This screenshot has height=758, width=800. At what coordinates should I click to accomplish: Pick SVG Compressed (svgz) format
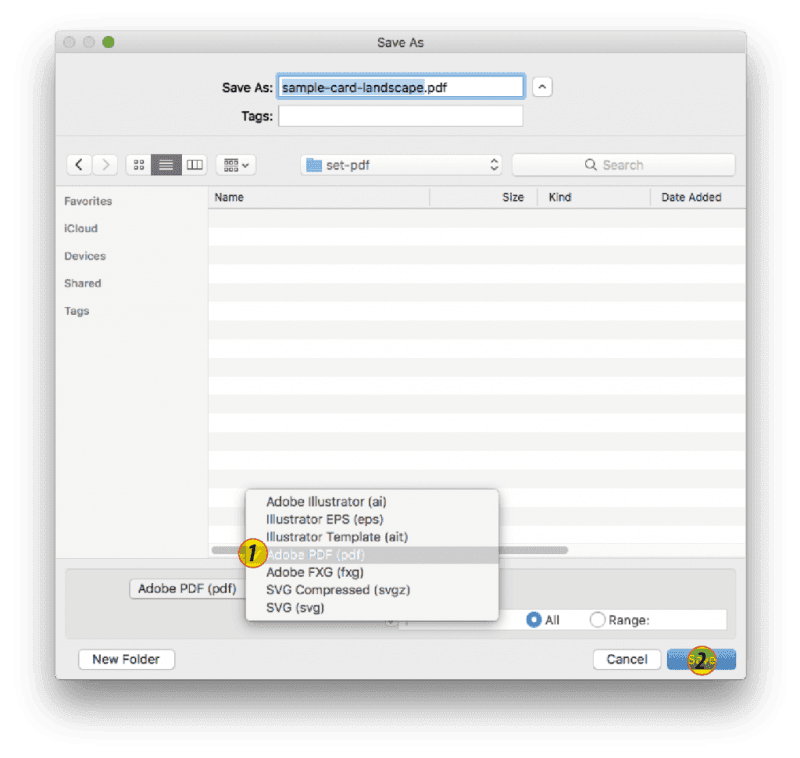click(338, 590)
